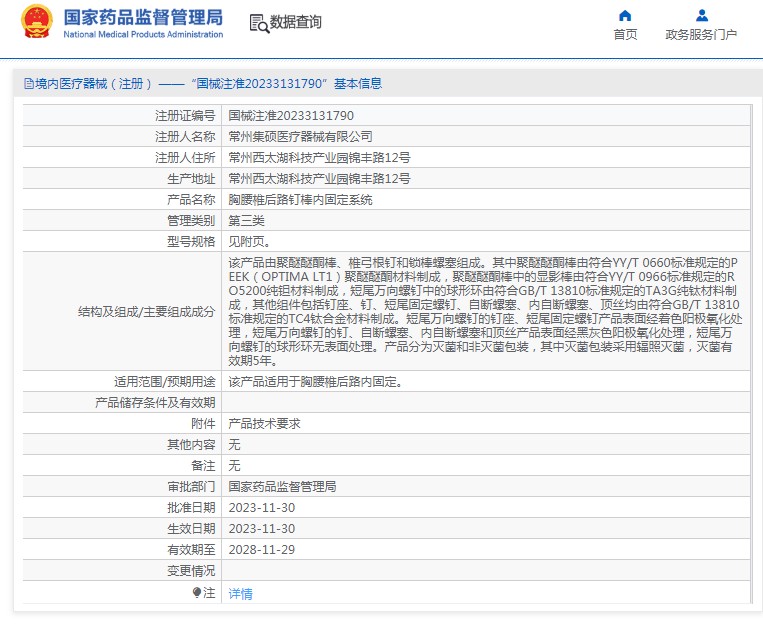Click the 首页 home icon
Image resolution: width=763 pixels, height=626 pixels.
click(x=625, y=16)
